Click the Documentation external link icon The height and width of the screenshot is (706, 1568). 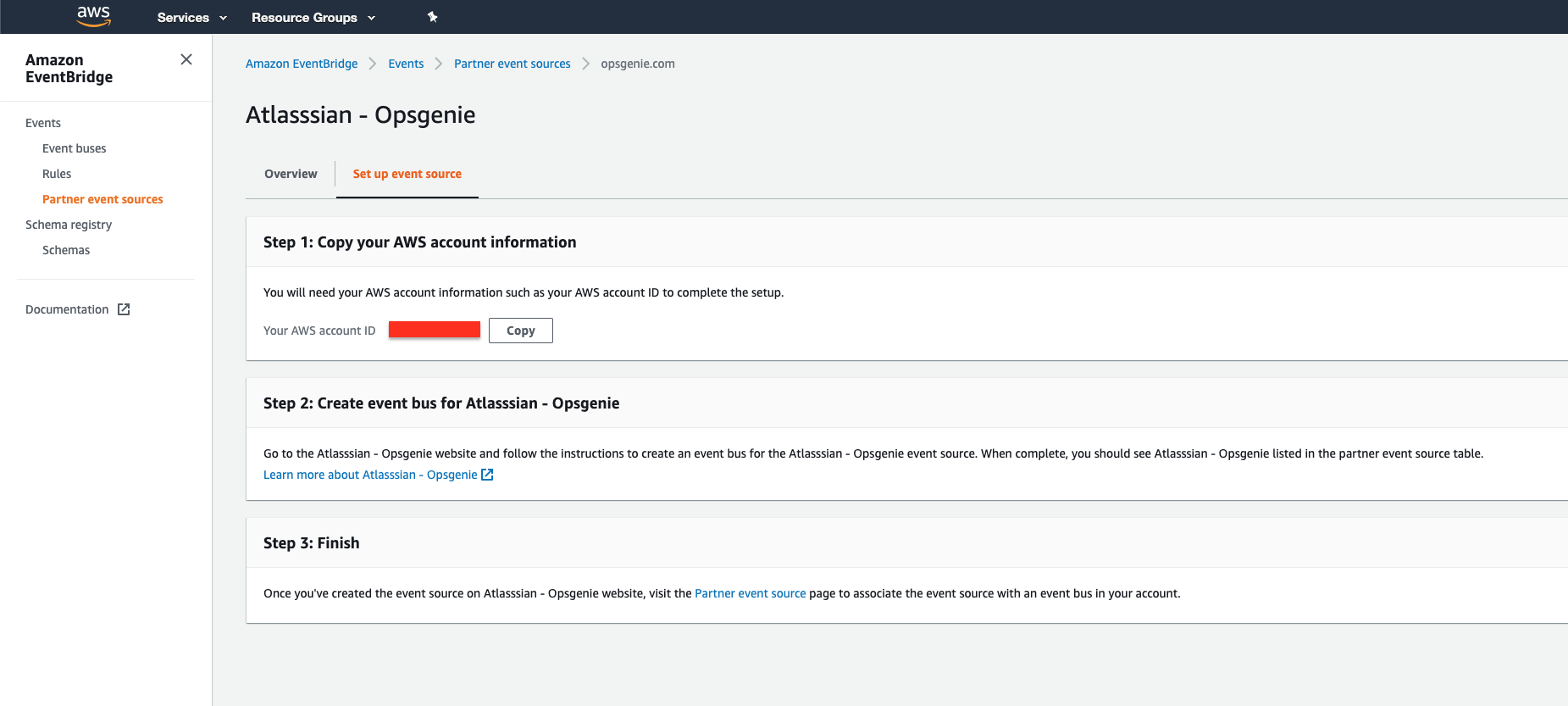tap(124, 309)
